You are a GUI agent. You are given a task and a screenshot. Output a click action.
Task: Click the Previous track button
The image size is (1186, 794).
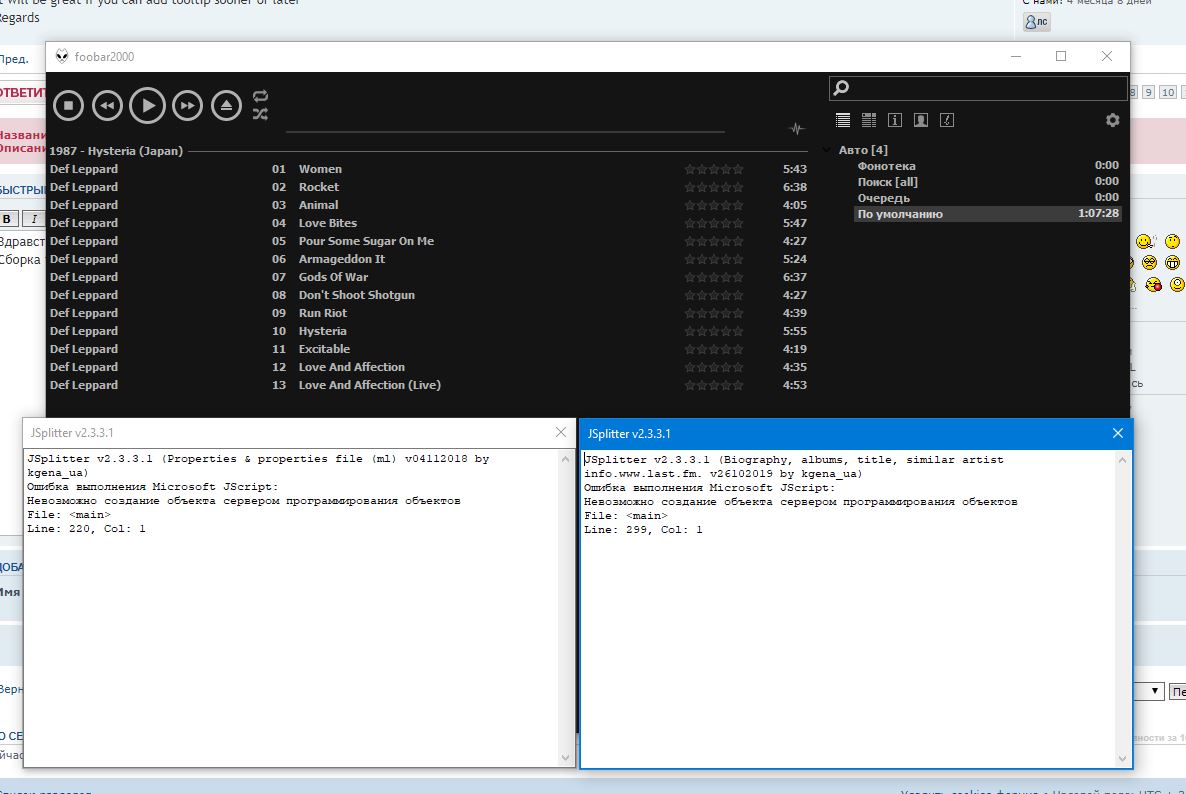point(107,105)
